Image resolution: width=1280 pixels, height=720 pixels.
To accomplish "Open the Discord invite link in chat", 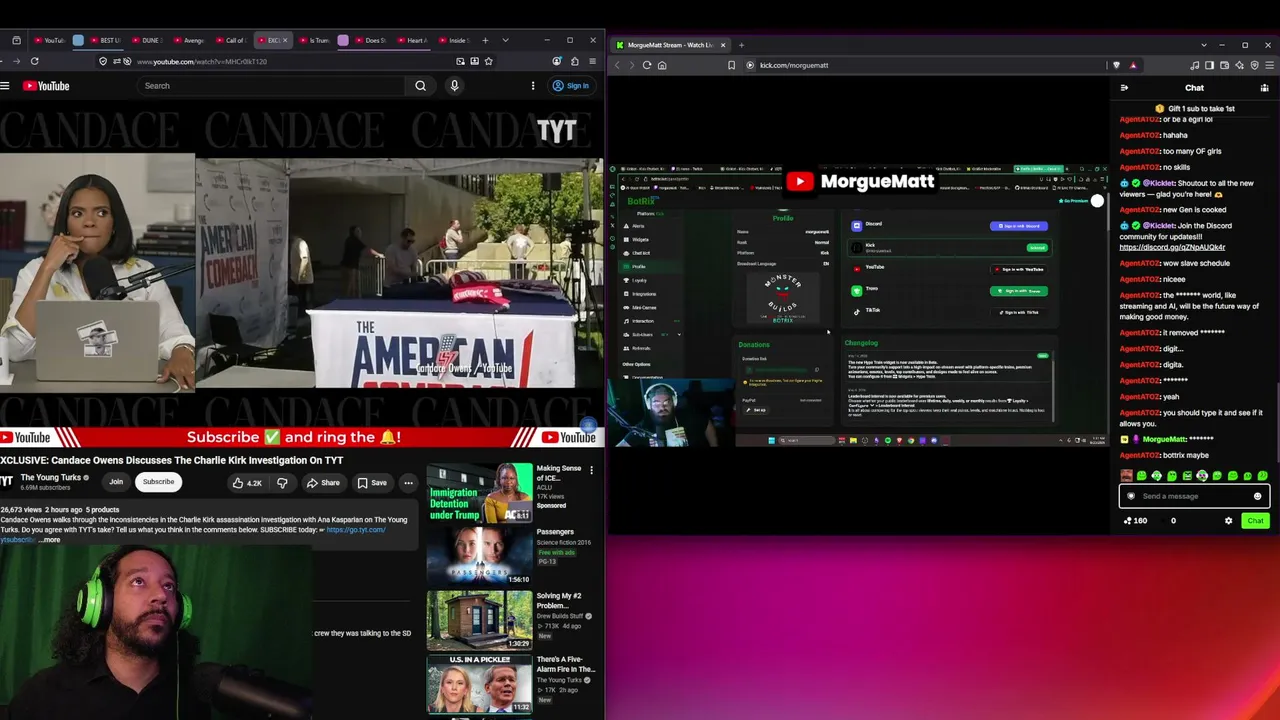I will click(x=1172, y=247).
